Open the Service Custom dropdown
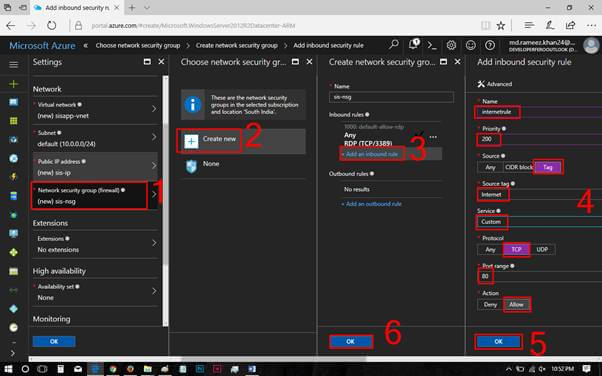Screen dimensions: 602x376 [539, 222]
